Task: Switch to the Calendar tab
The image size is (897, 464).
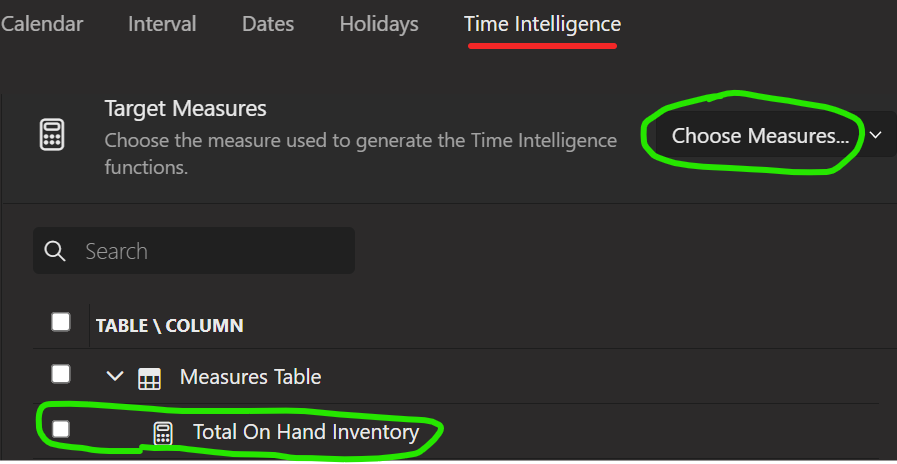Action: pos(42,24)
